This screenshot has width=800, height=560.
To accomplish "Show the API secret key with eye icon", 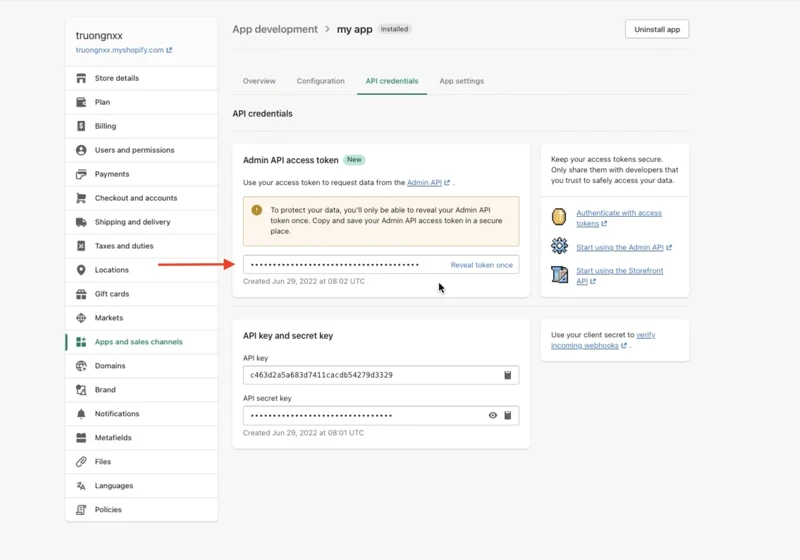I will 492,415.
